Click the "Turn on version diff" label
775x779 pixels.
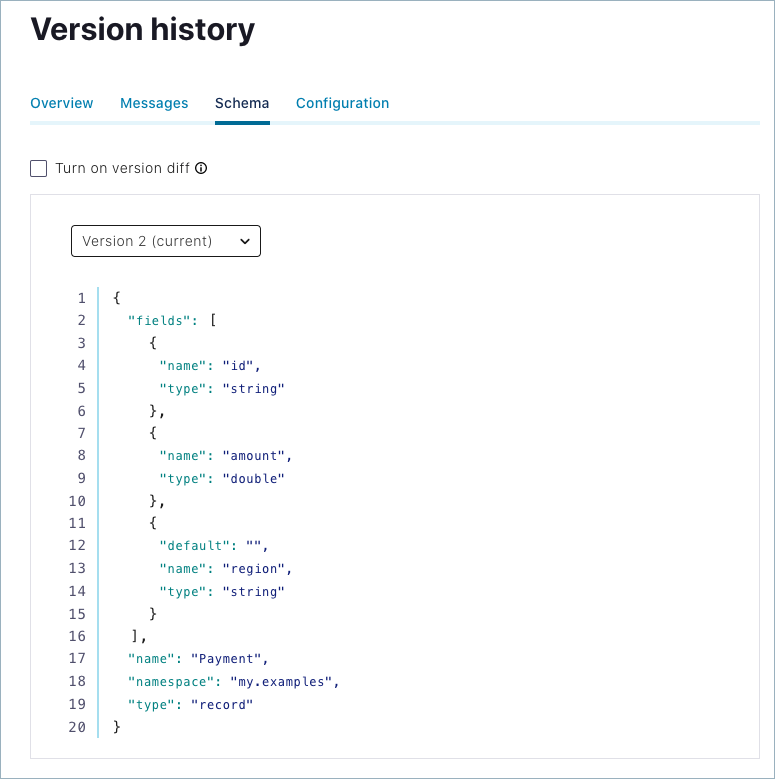point(122,168)
